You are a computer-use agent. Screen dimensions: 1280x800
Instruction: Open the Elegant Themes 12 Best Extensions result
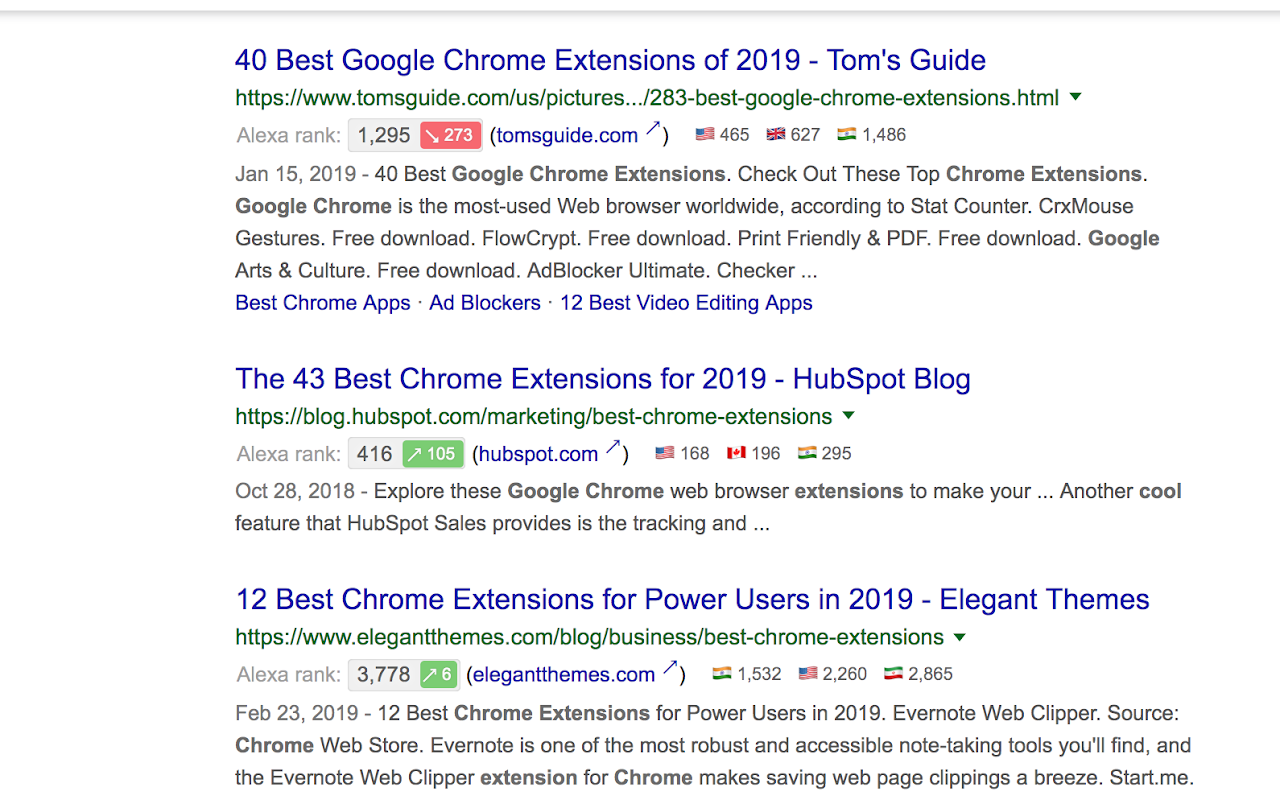point(692,599)
